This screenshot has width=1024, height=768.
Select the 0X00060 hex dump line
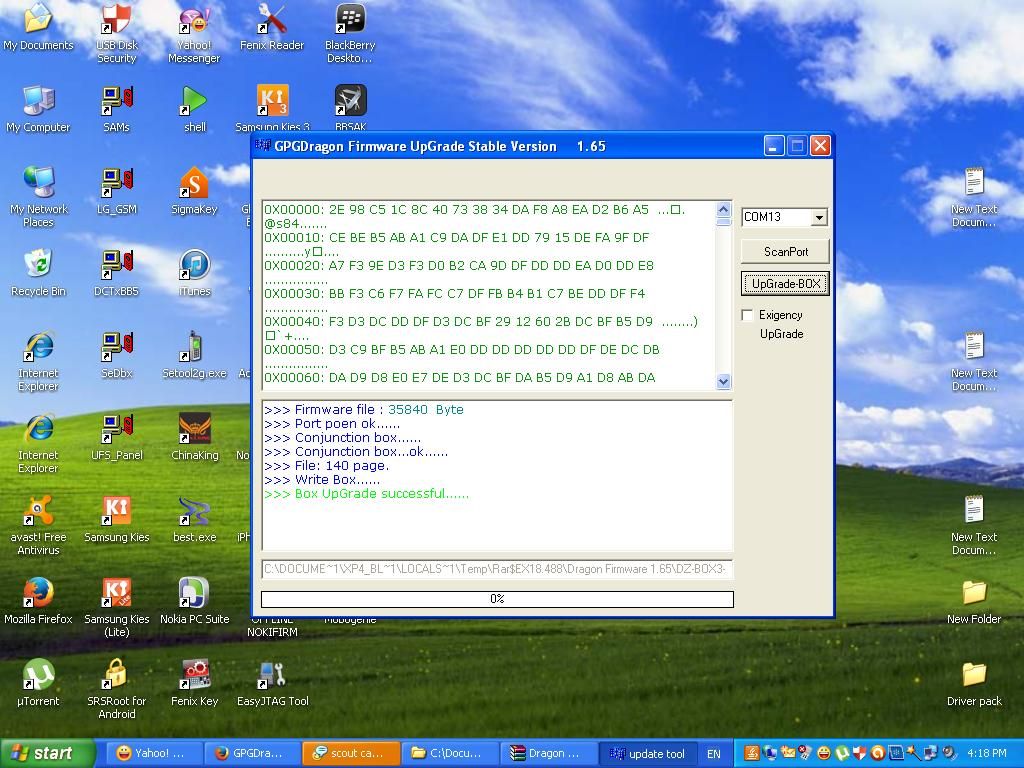(460, 378)
